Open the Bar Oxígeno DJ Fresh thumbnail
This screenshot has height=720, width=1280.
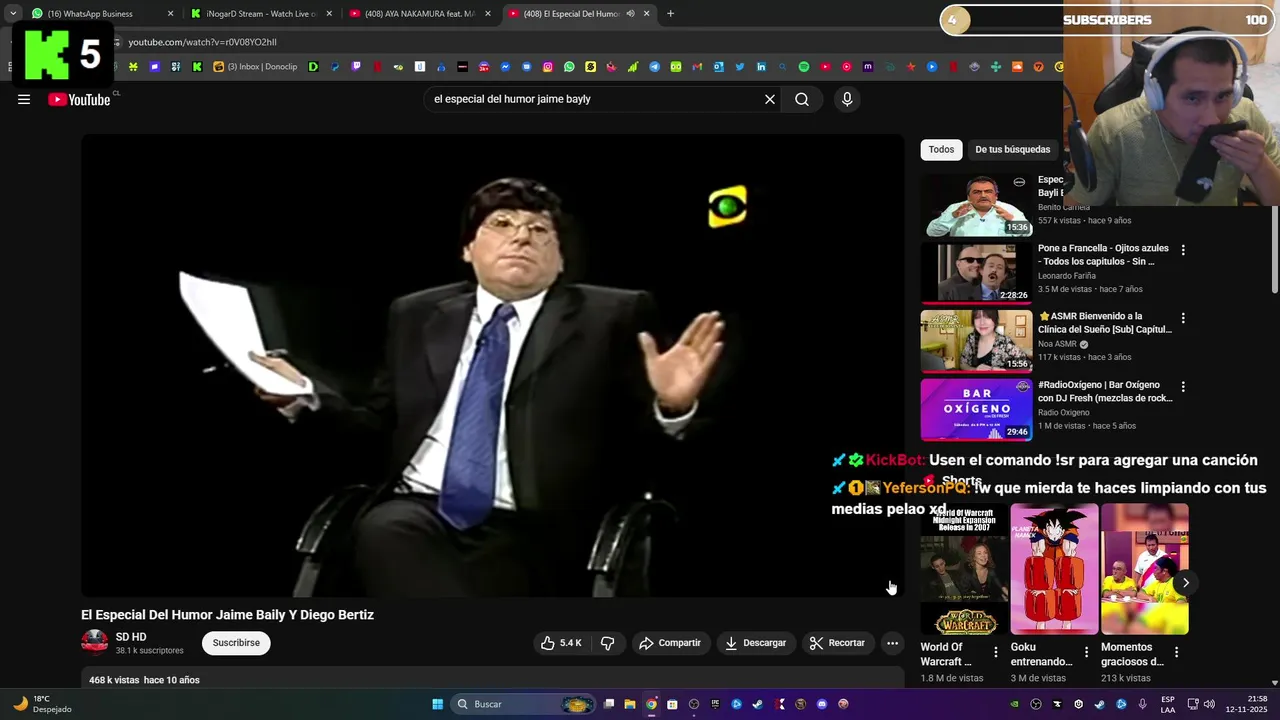click(x=976, y=409)
